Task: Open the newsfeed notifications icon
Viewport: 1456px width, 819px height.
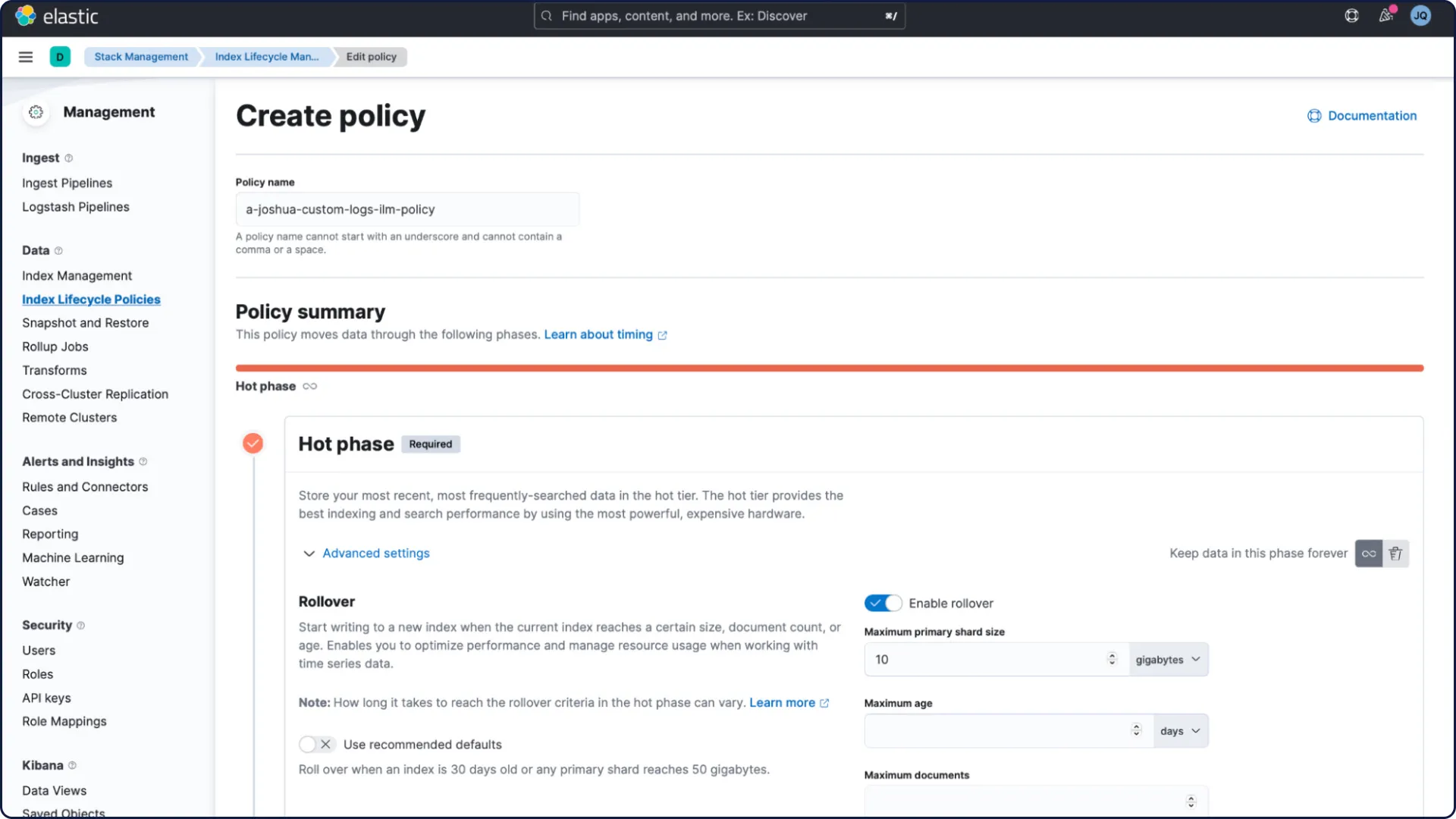Action: [1386, 15]
